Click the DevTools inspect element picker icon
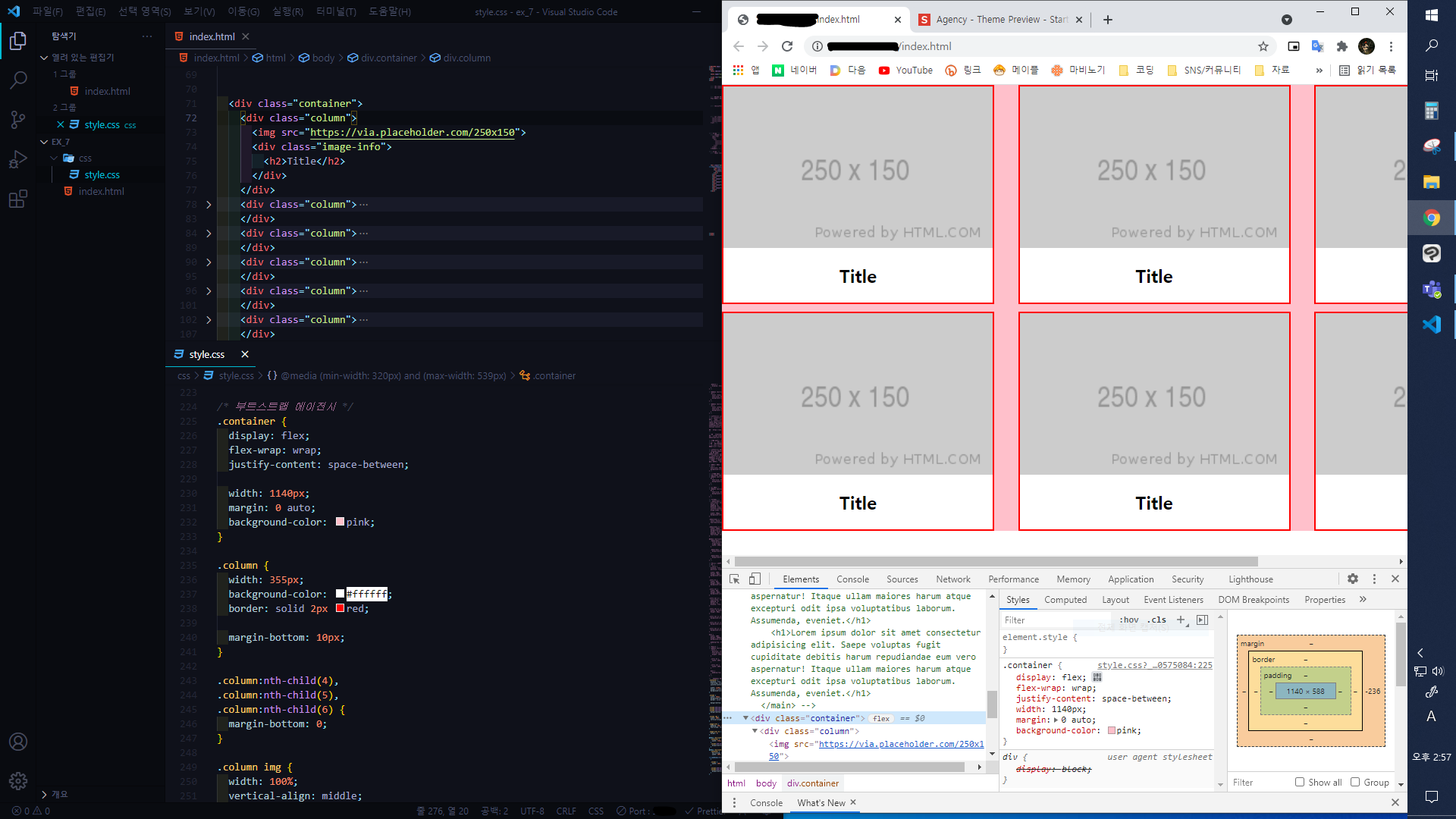 734,579
